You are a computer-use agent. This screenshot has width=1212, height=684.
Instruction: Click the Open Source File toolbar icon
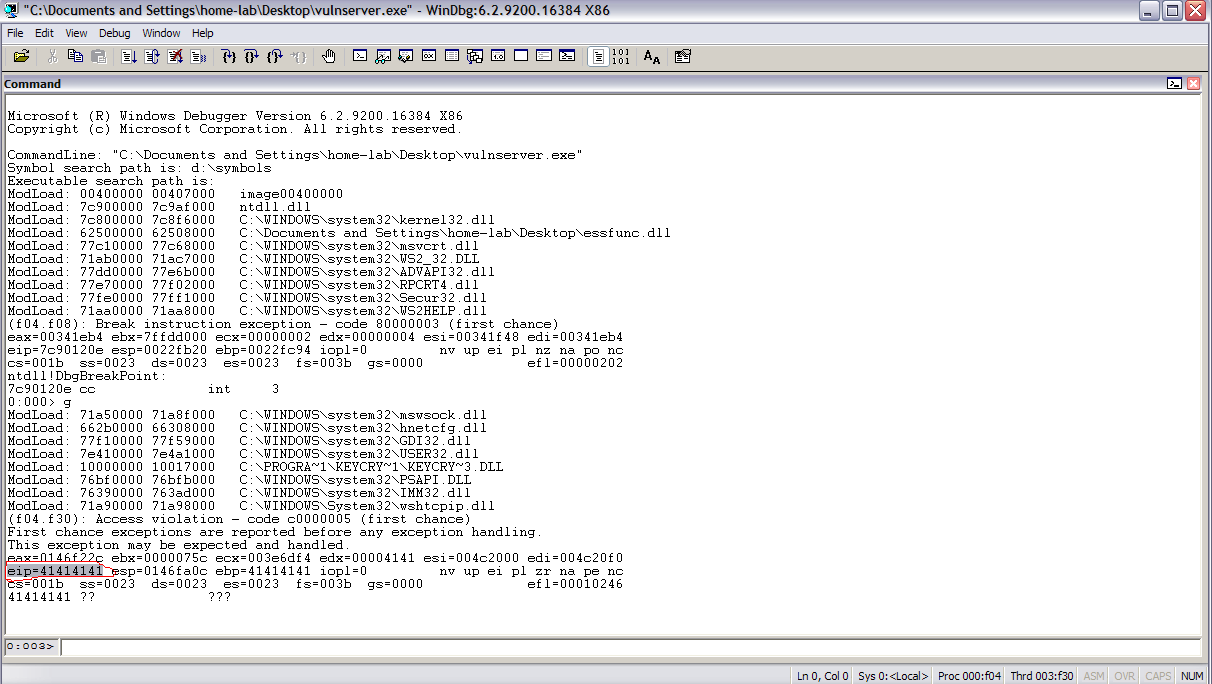(x=21, y=57)
